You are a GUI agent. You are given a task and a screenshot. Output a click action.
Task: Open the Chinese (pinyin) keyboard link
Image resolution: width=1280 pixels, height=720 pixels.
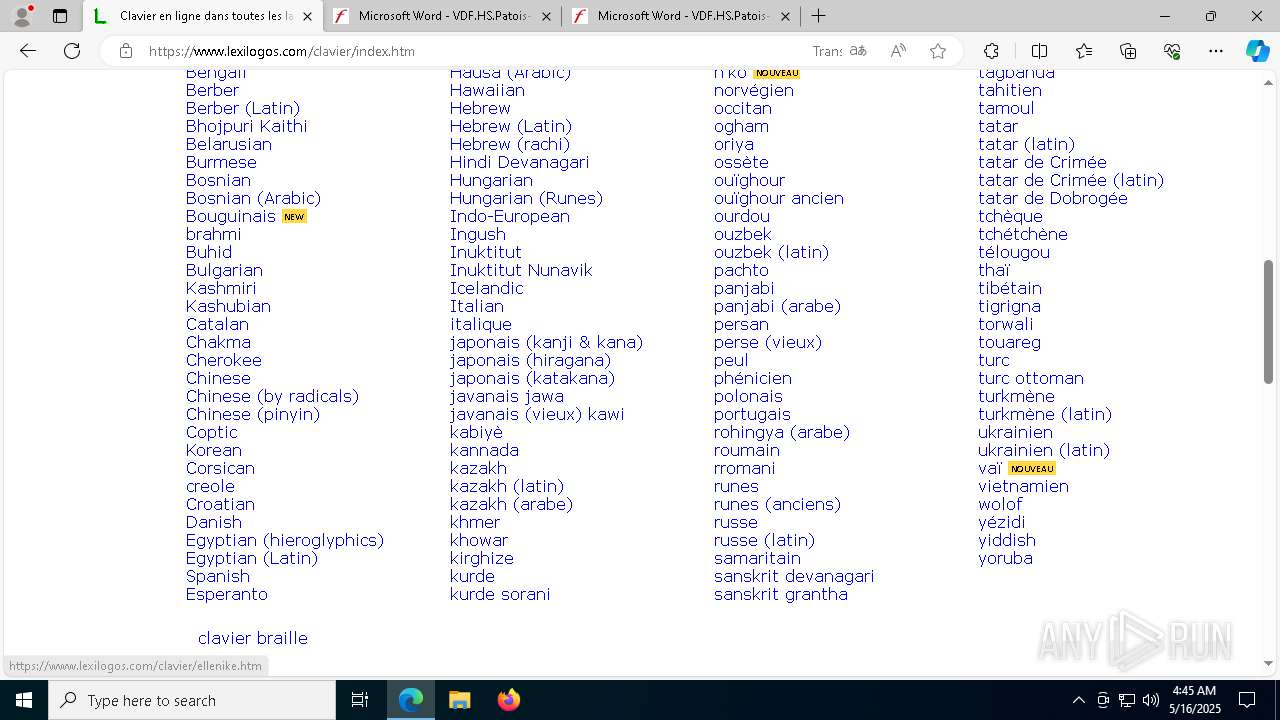(x=252, y=414)
